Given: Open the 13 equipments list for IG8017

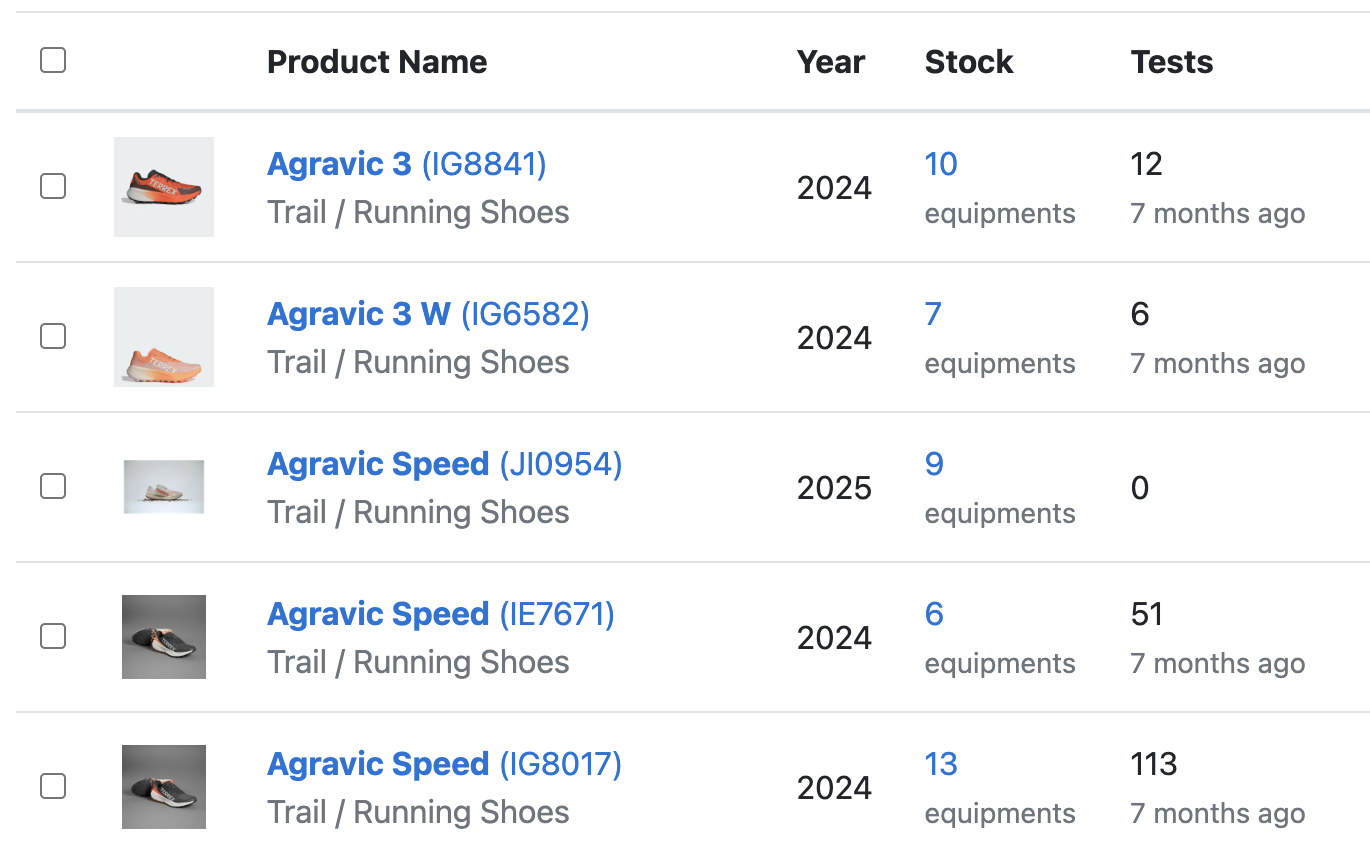Looking at the screenshot, I should (x=941, y=763).
